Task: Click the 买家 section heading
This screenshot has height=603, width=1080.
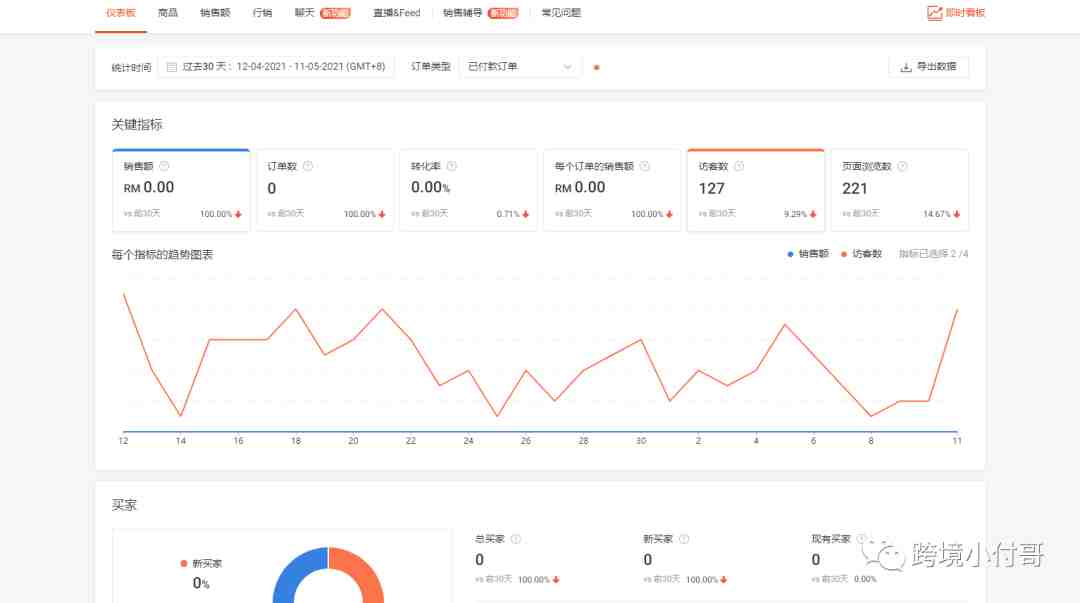Action: (124, 505)
